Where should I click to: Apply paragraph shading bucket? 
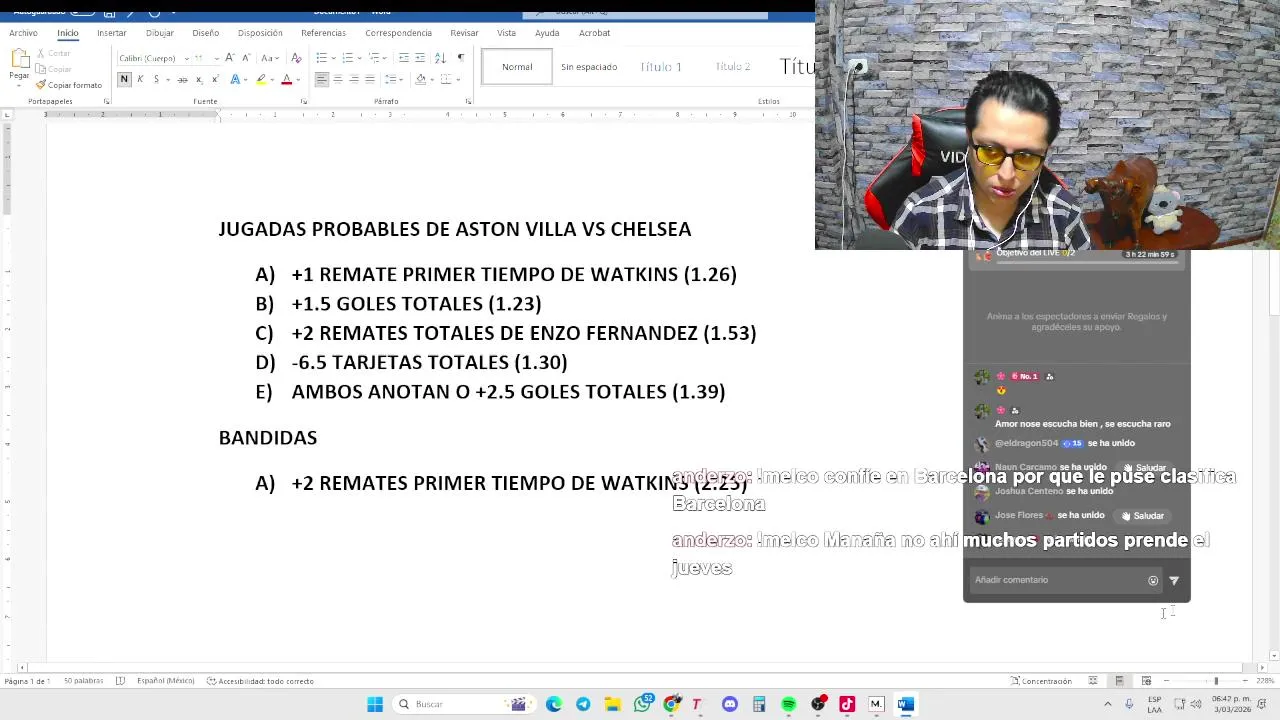point(420,79)
